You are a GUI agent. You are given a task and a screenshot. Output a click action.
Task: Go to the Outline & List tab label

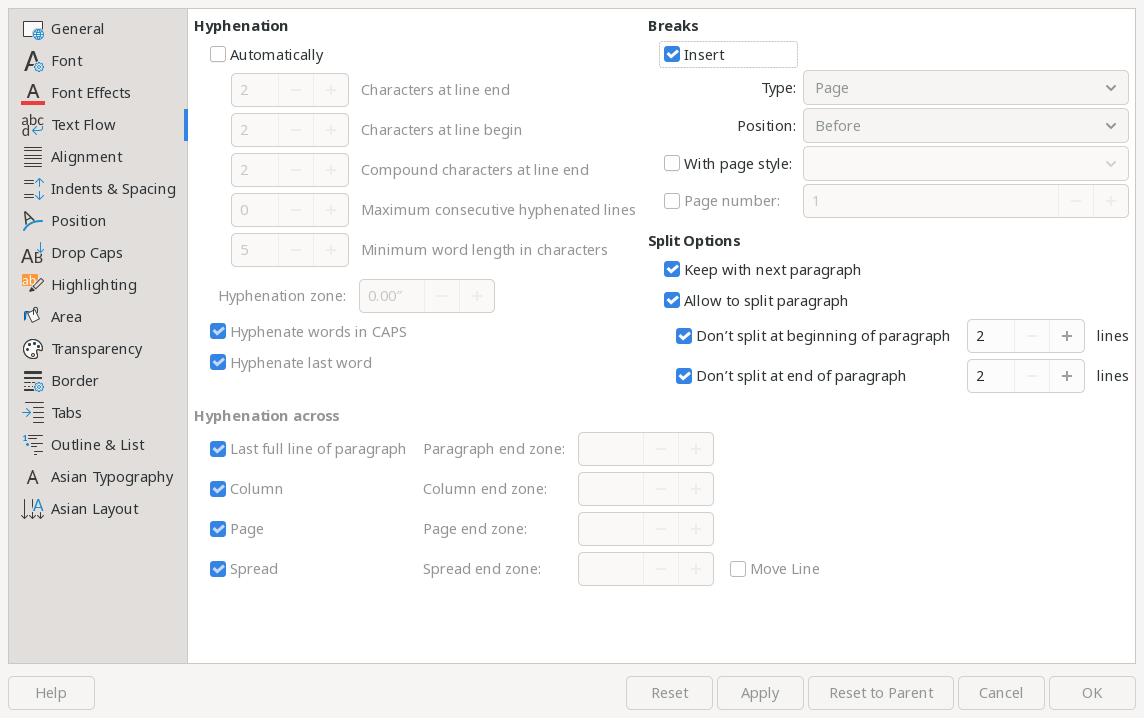click(x=98, y=445)
